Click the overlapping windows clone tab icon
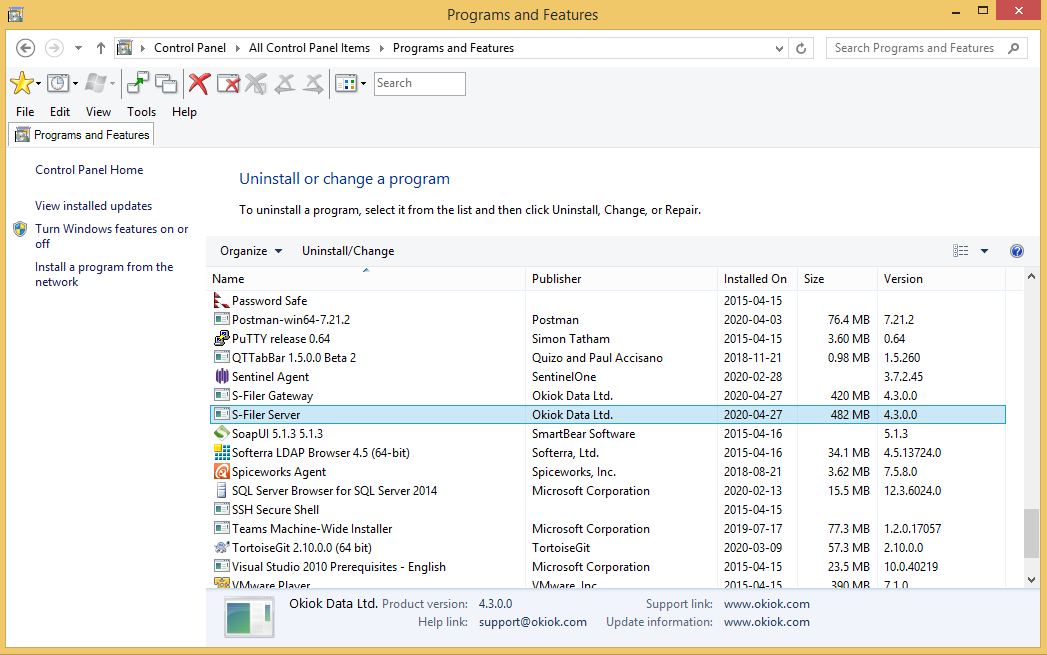 (x=166, y=83)
